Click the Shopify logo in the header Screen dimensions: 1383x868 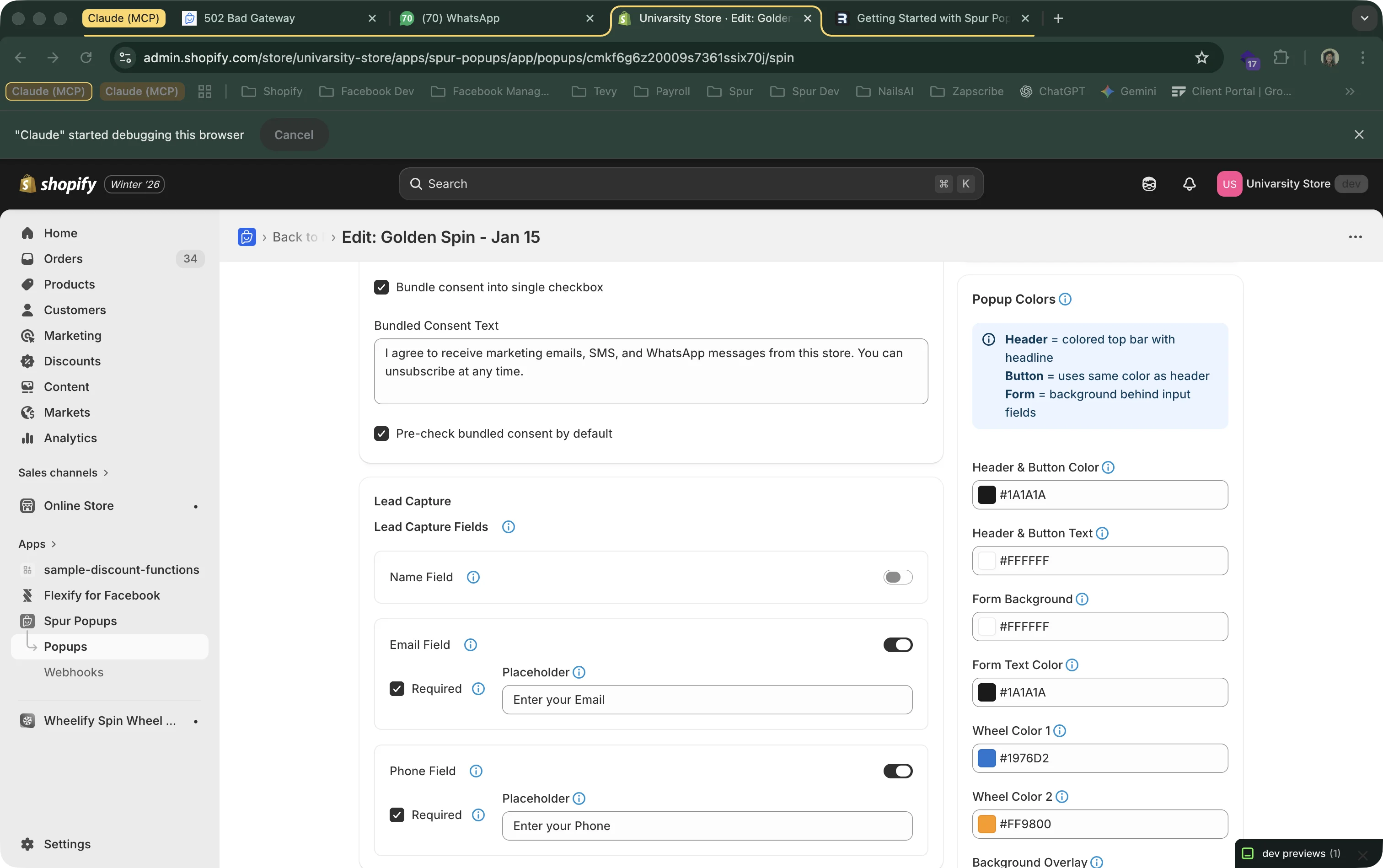point(58,184)
